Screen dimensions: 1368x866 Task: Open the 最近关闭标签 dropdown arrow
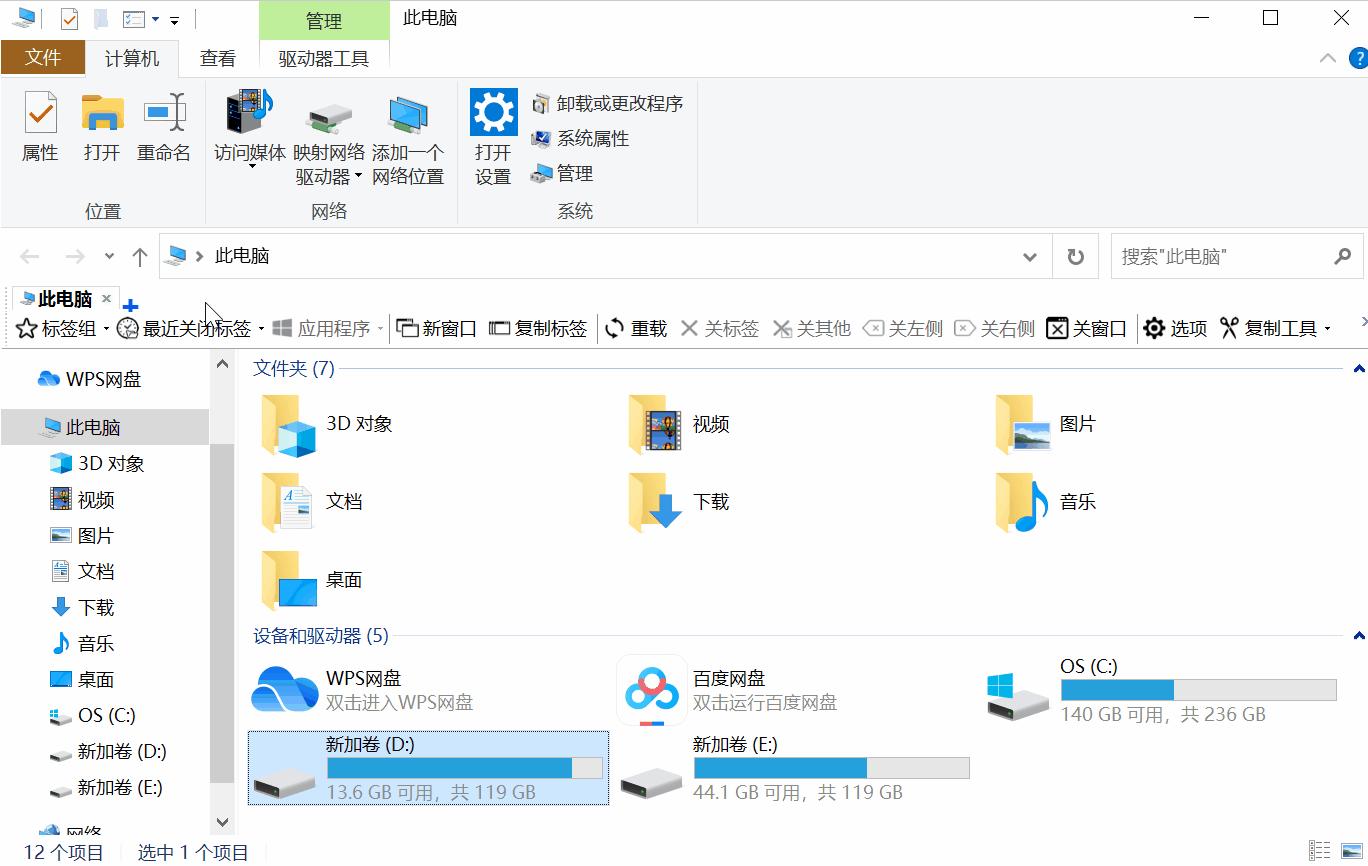click(x=261, y=327)
